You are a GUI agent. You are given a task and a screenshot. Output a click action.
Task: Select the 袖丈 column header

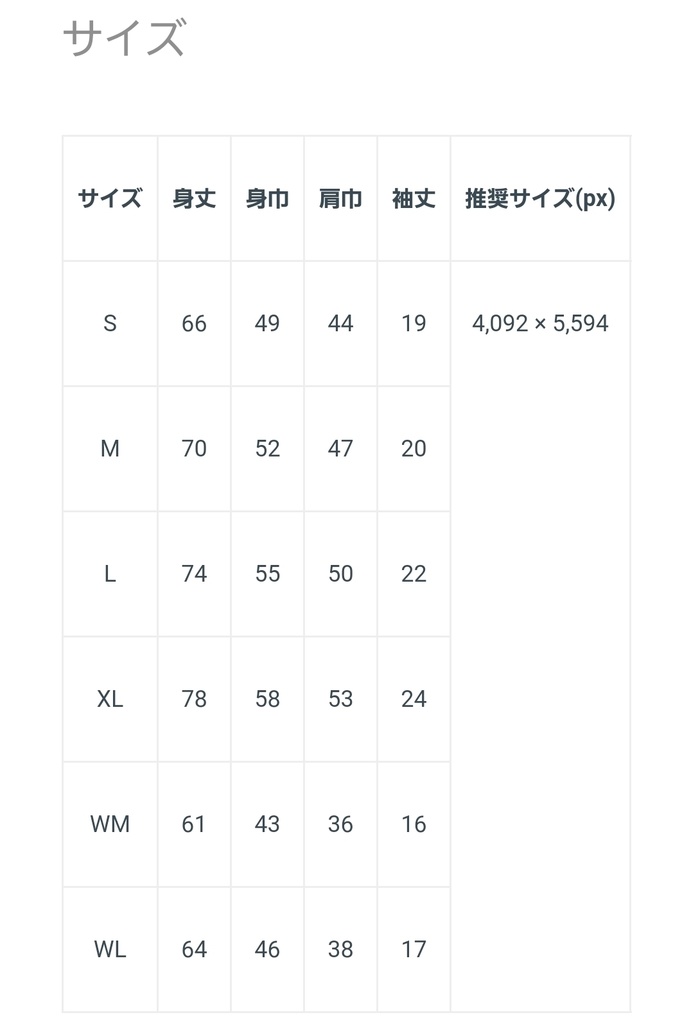pyautogui.click(x=413, y=198)
